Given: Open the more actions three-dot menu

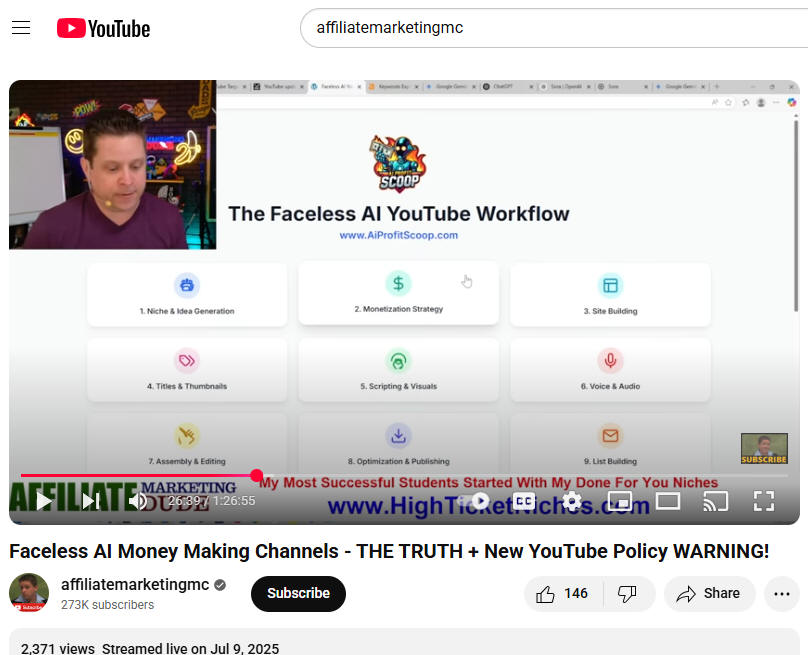Looking at the screenshot, I should pos(782,594).
